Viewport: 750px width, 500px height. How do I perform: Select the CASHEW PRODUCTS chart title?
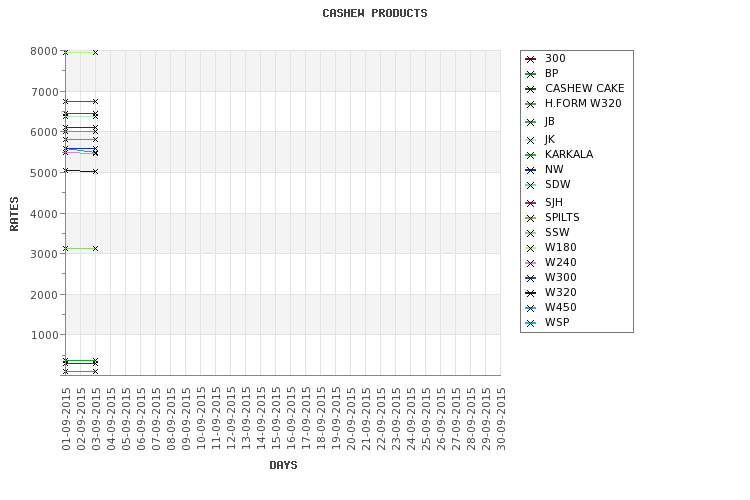tap(375, 13)
